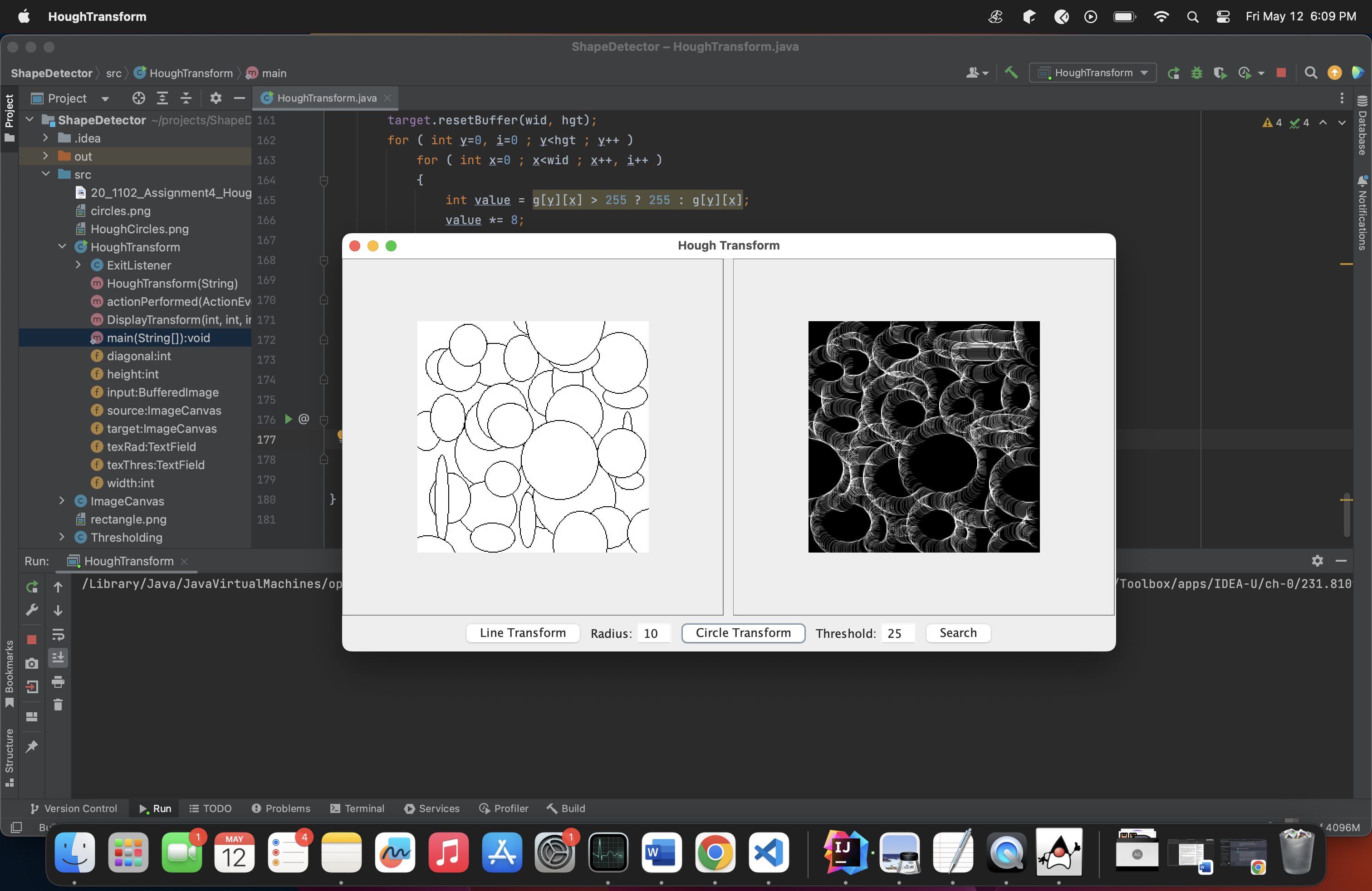Open the Terminal tool window tab
This screenshot has width=1372, height=891.
tap(357, 808)
